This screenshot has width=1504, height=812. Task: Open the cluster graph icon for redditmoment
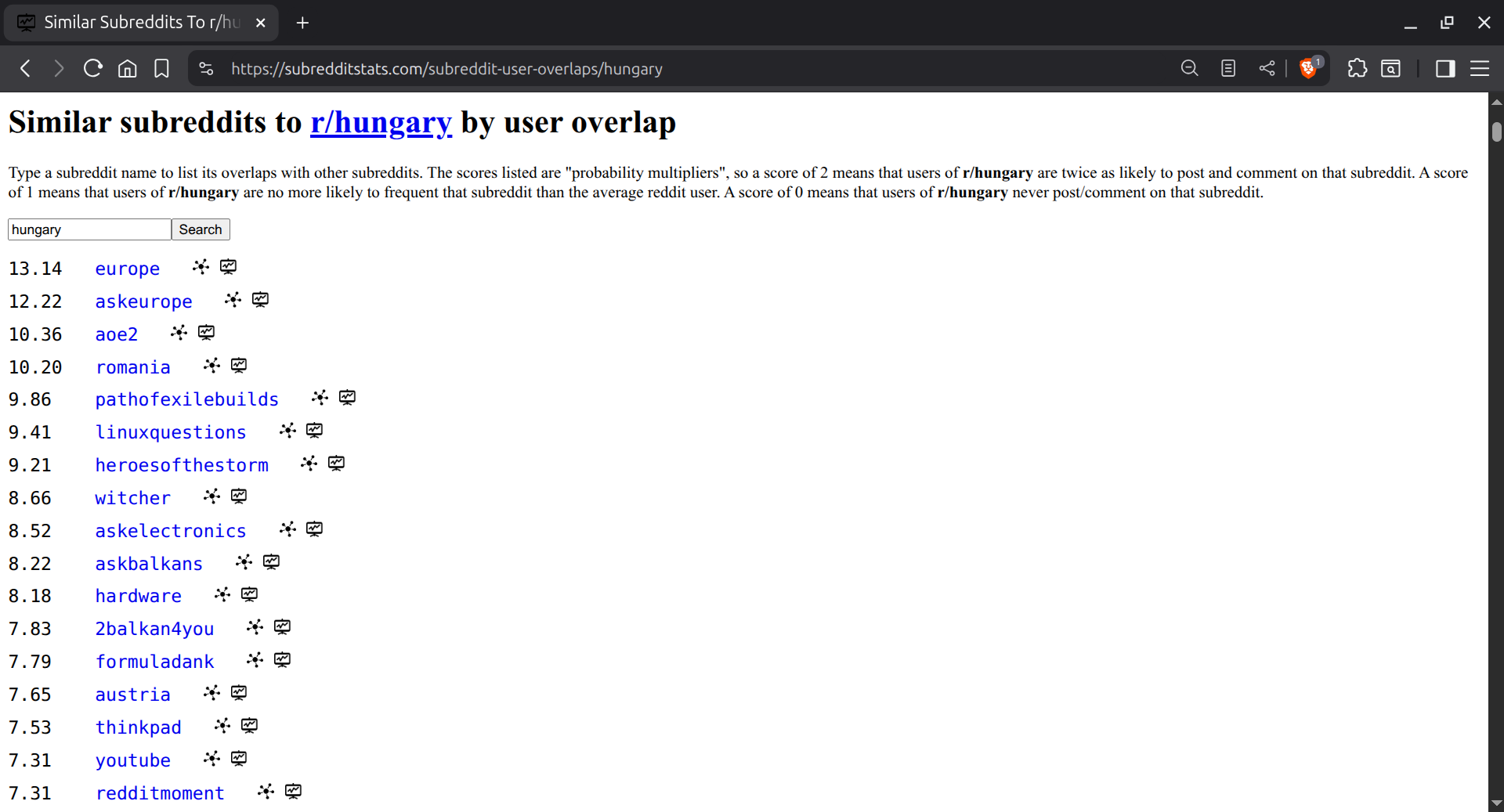266,792
